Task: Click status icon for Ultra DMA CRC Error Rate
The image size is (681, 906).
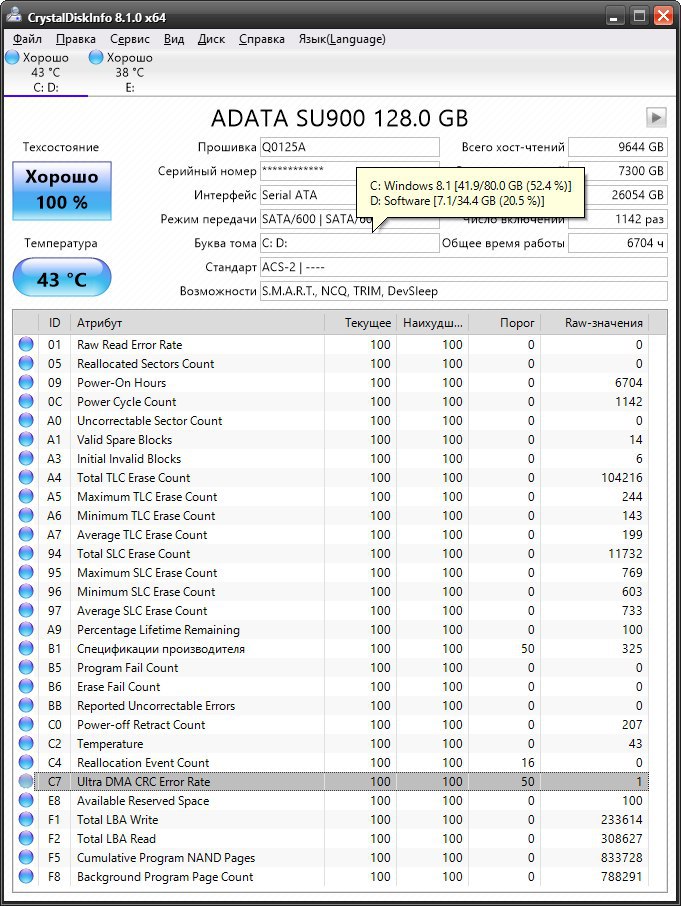Action: [26, 782]
